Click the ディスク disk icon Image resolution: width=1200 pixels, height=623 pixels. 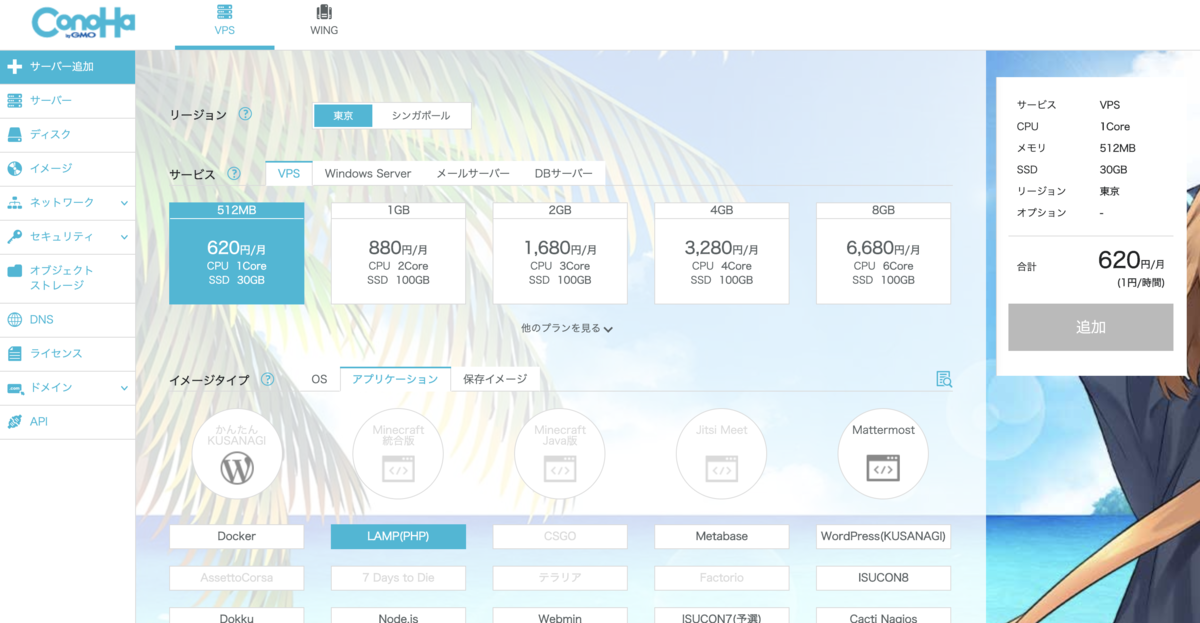click(x=14, y=134)
